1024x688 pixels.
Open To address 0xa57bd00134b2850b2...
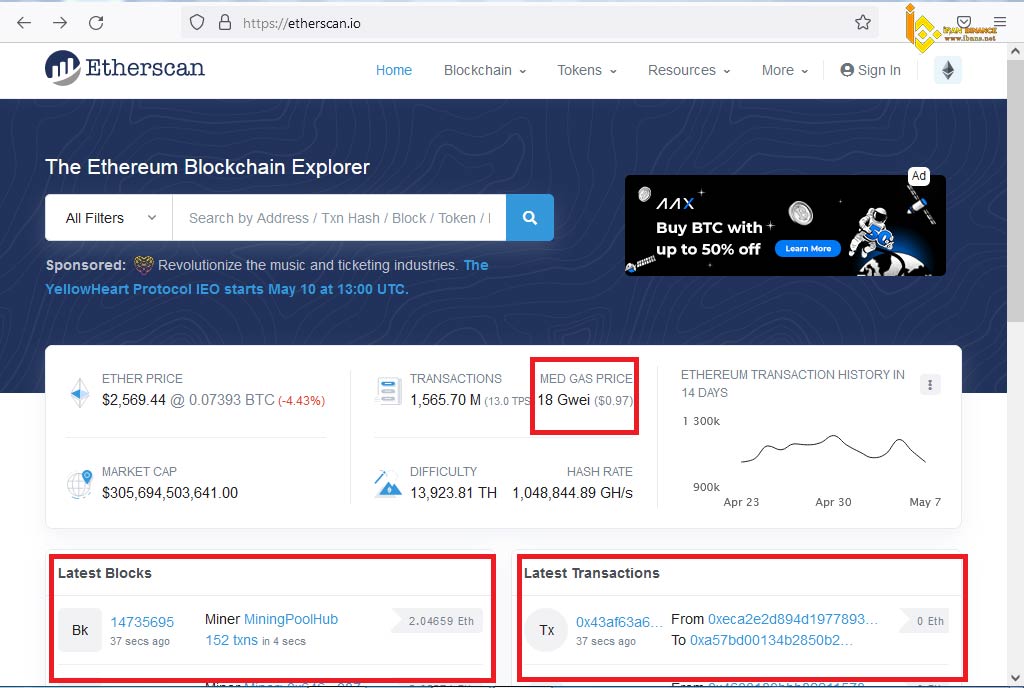[771, 640]
